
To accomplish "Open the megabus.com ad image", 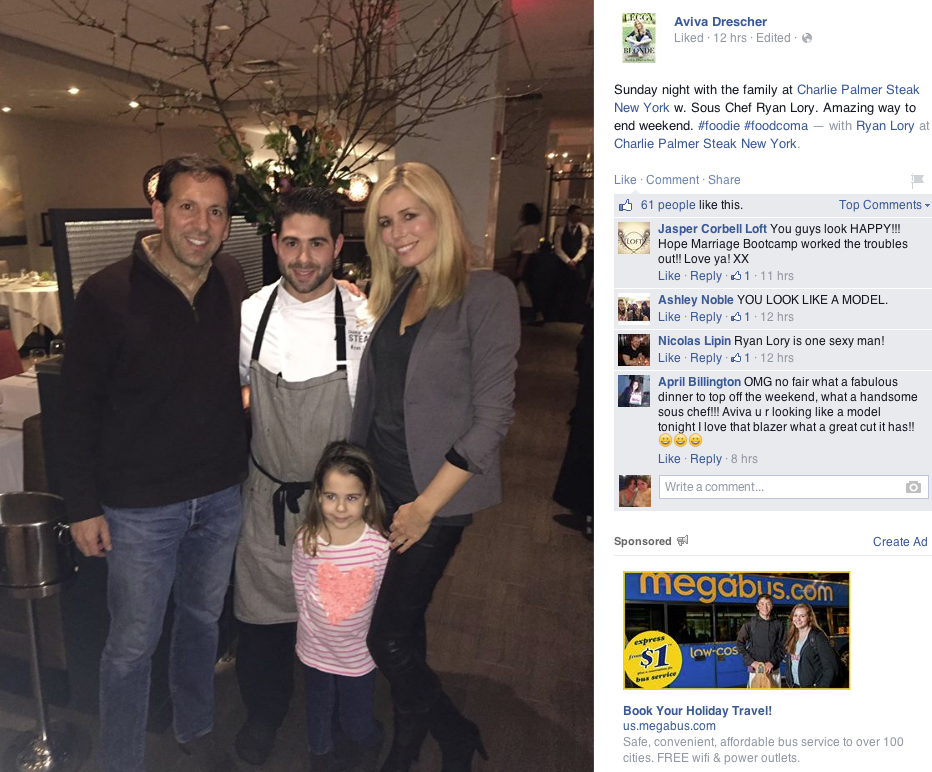I will point(736,631).
